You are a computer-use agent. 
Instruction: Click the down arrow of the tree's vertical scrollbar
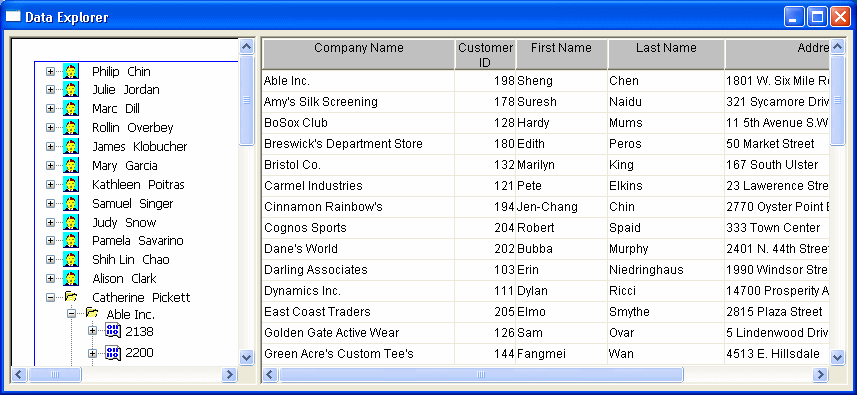pos(247,357)
